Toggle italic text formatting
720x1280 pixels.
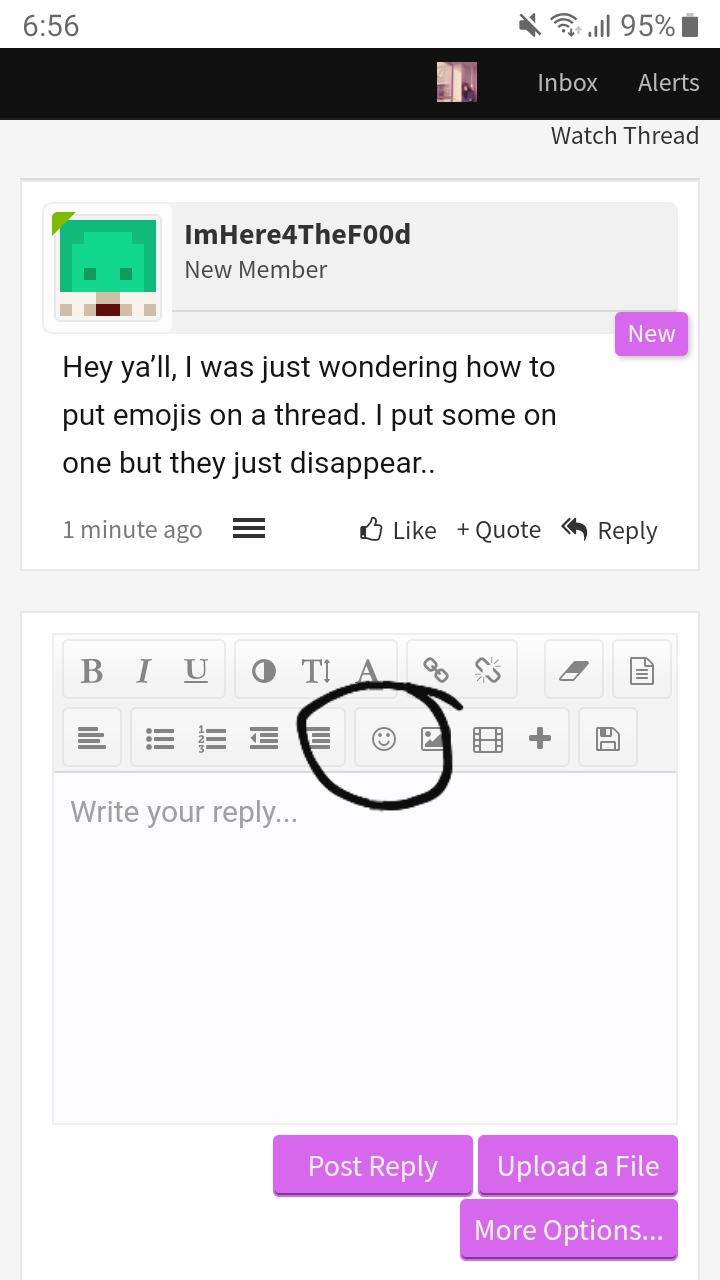coord(144,671)
